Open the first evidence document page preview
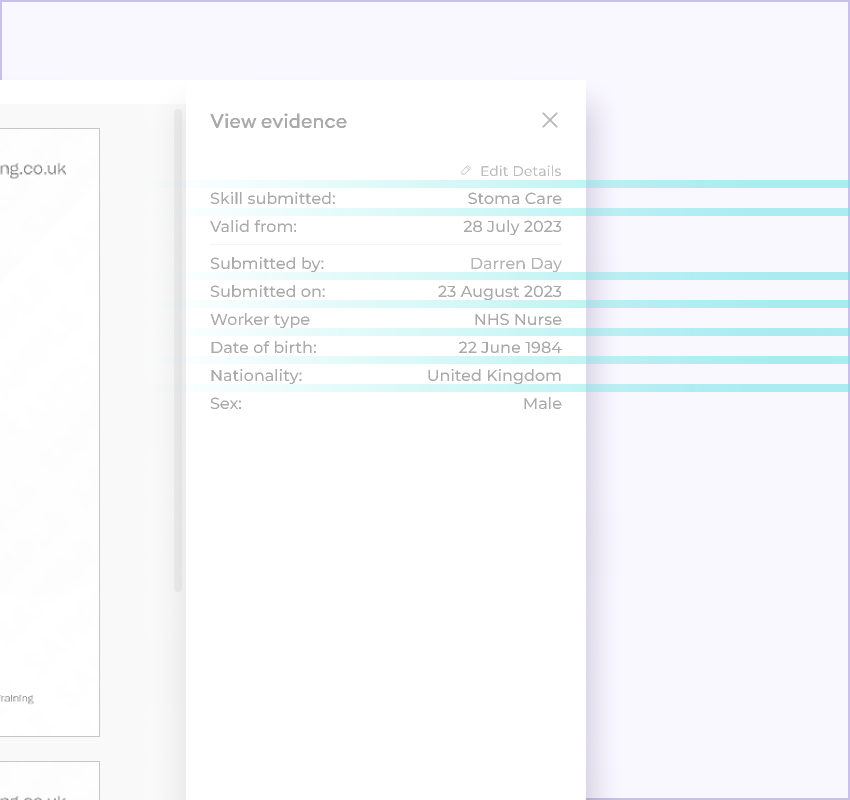The image size is (850, 800). coord(50,433)
